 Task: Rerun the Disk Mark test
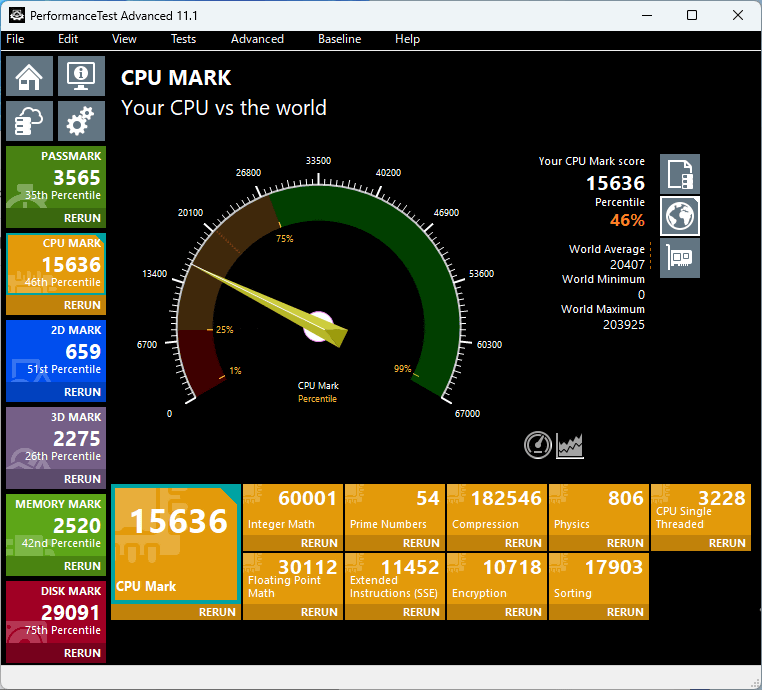[x=82, y=653]
